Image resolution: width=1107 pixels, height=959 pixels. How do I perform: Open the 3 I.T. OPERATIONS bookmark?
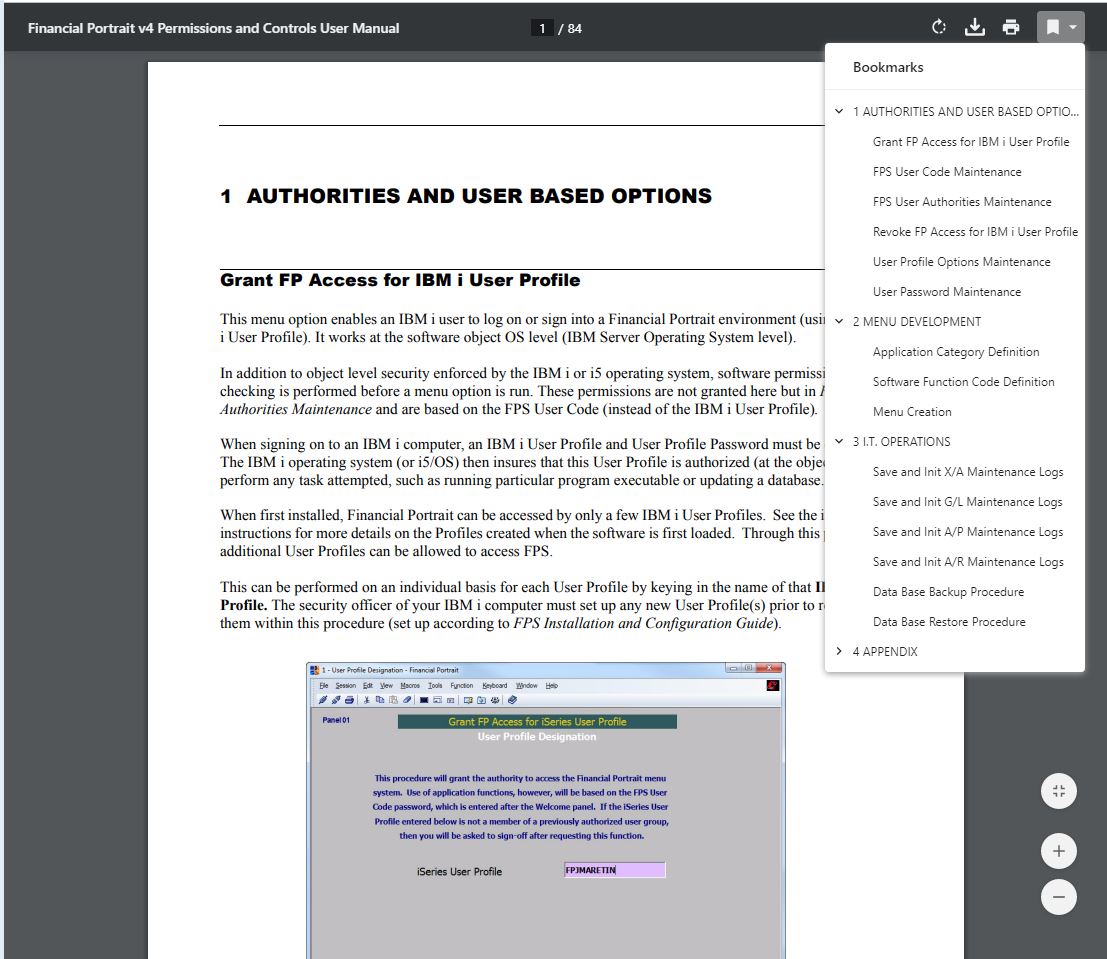coord(901,441)
